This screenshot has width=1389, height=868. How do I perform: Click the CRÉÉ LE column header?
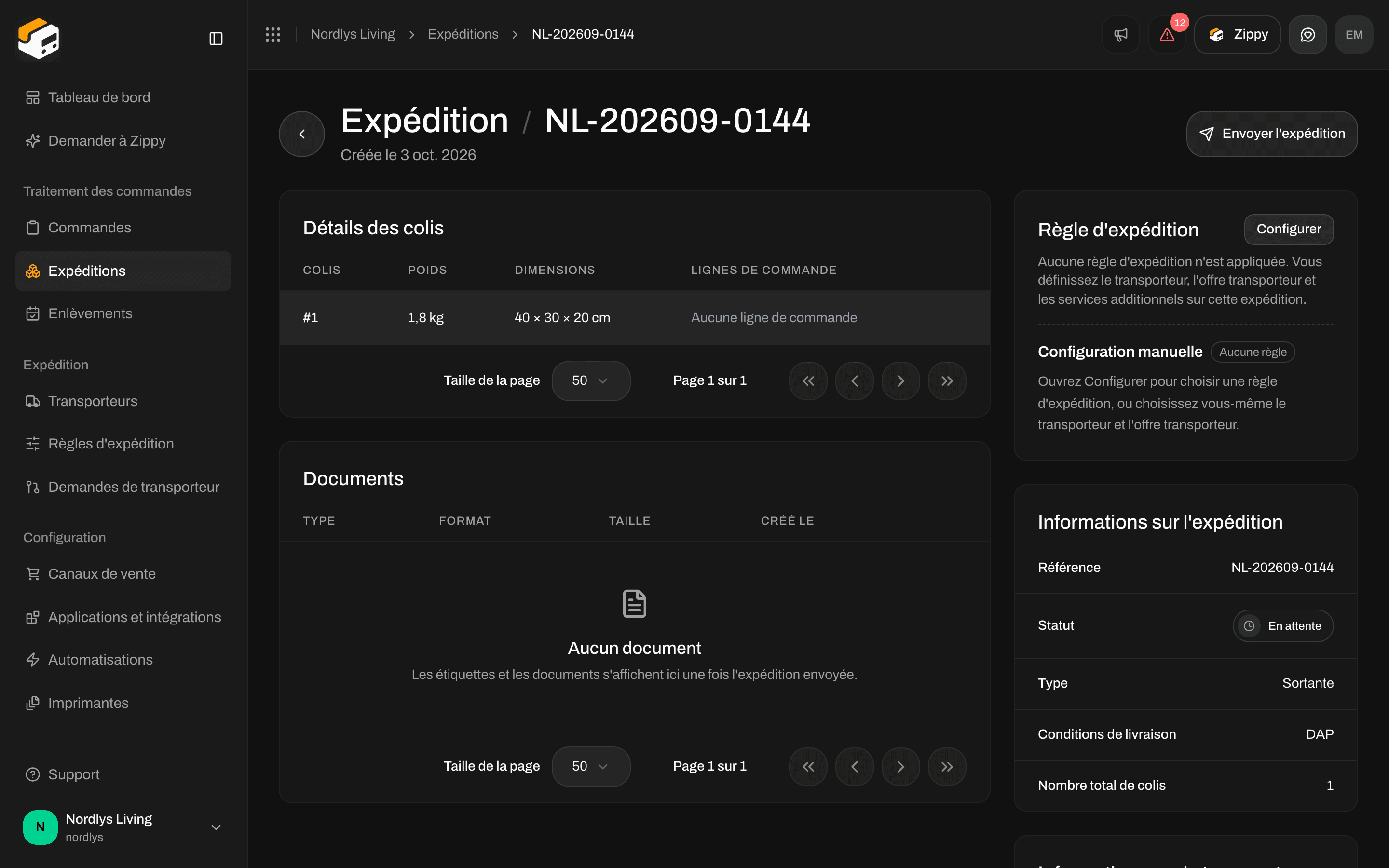(x=787, y=521)
